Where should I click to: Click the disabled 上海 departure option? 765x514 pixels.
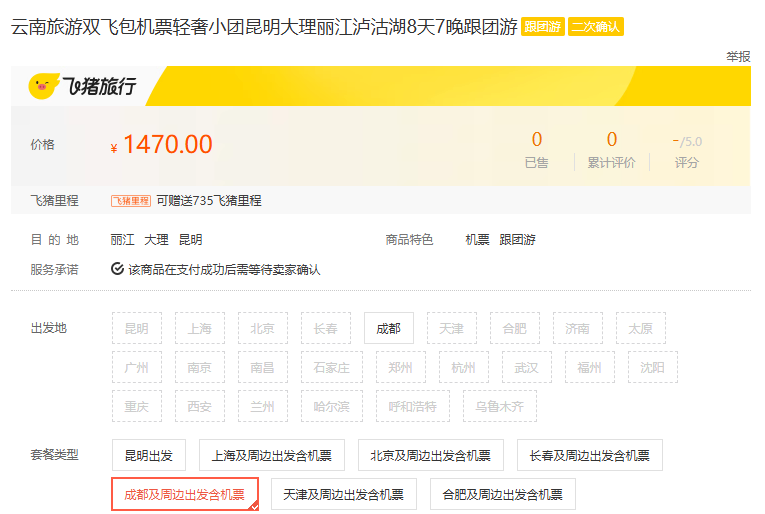[x=199, y=328]
